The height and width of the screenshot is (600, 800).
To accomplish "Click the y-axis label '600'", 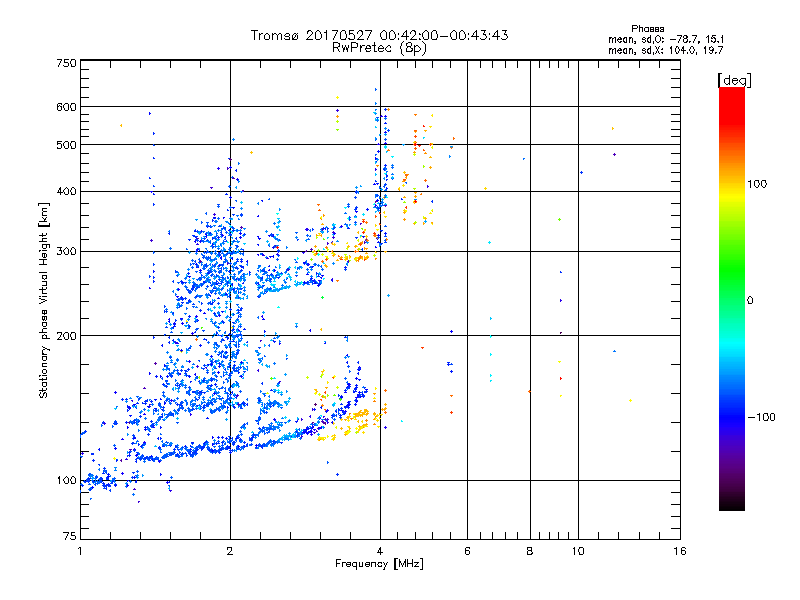I will coord(66,107).
